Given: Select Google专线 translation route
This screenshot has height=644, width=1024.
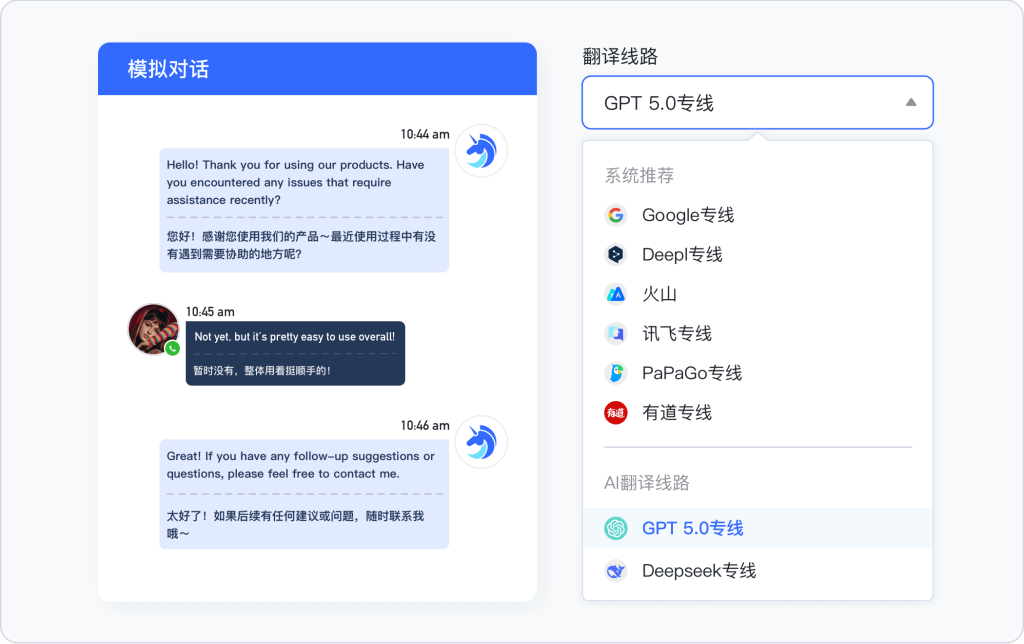Looking at the screenshot, I should 688,215.
